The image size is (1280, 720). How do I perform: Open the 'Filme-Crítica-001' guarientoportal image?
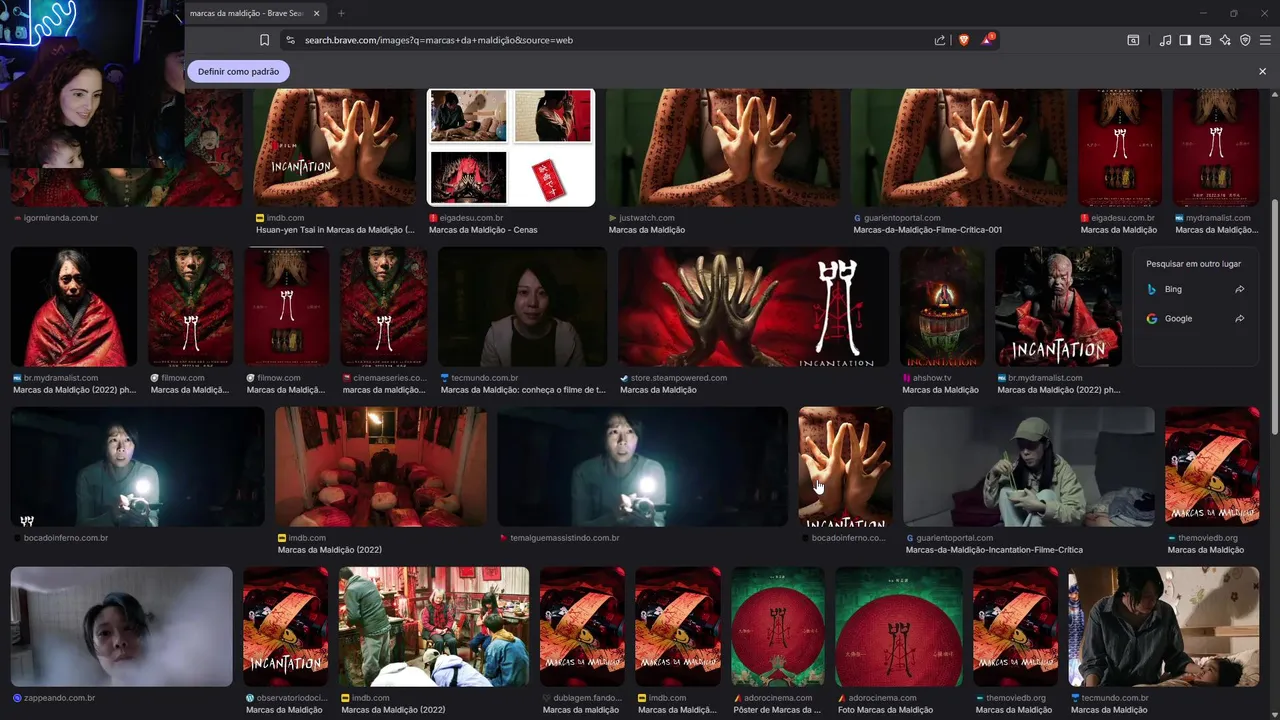(960, 148)
